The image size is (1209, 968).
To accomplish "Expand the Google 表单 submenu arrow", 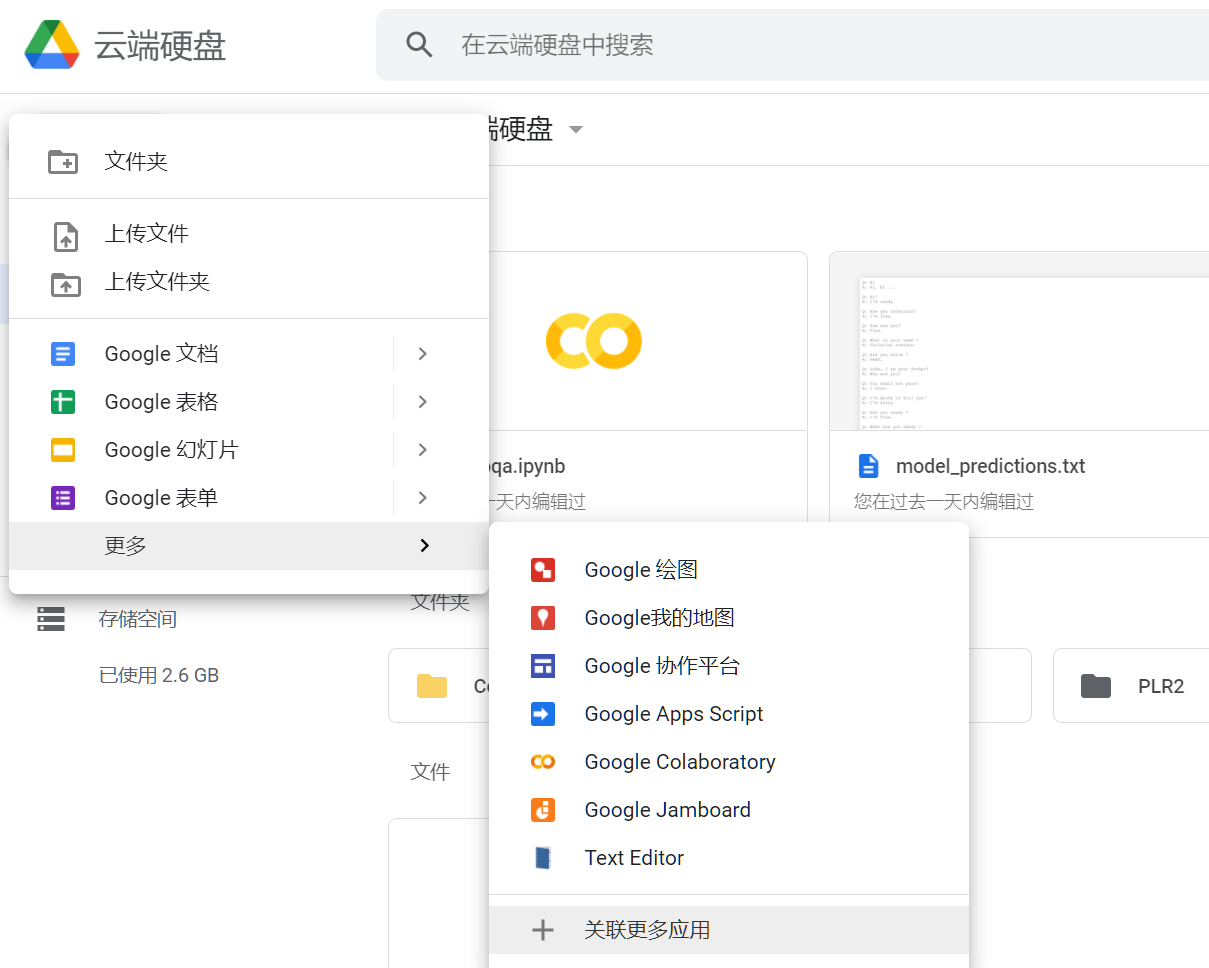I will pos(423,498).
